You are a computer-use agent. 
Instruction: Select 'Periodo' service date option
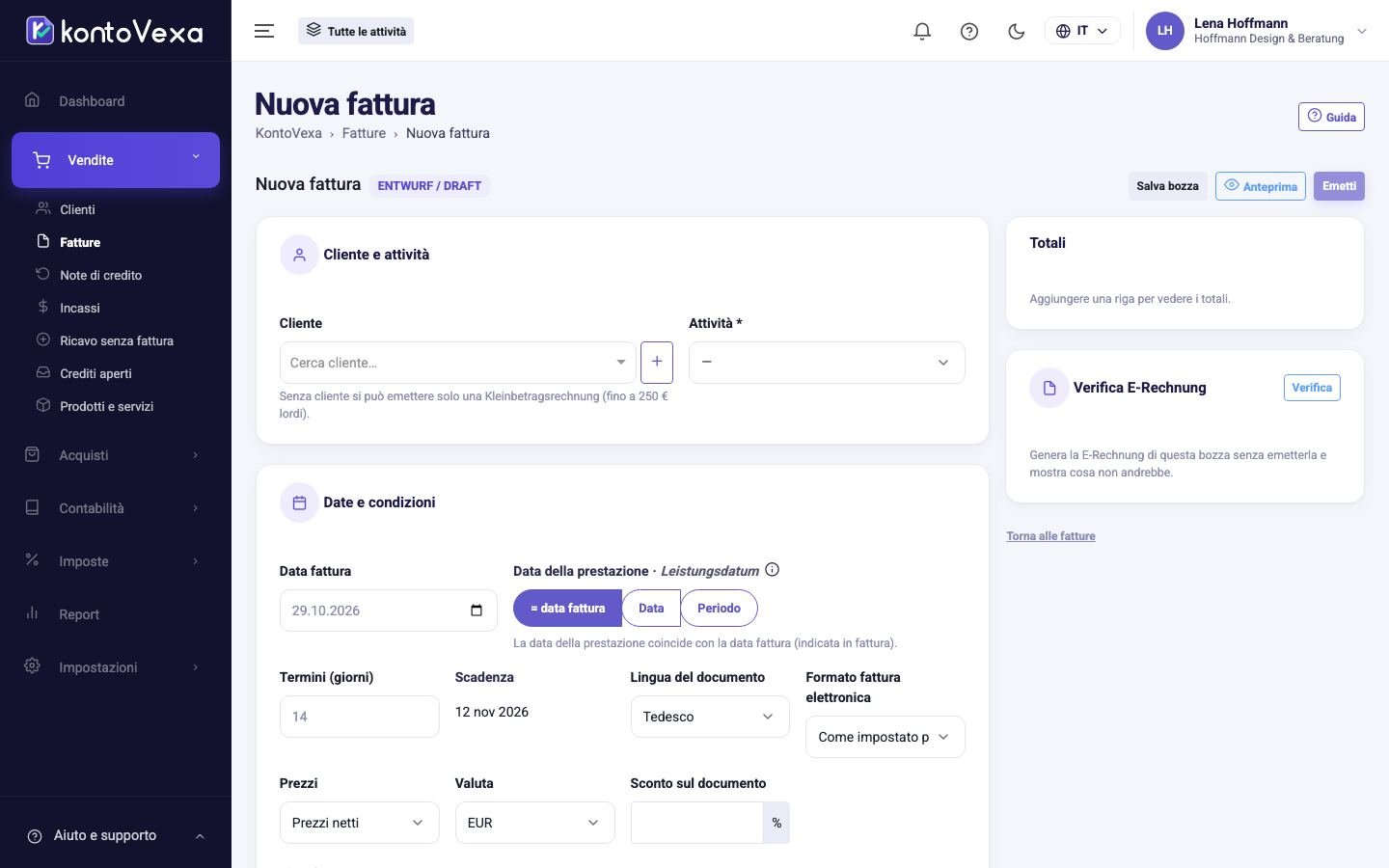tap(719, 609)
